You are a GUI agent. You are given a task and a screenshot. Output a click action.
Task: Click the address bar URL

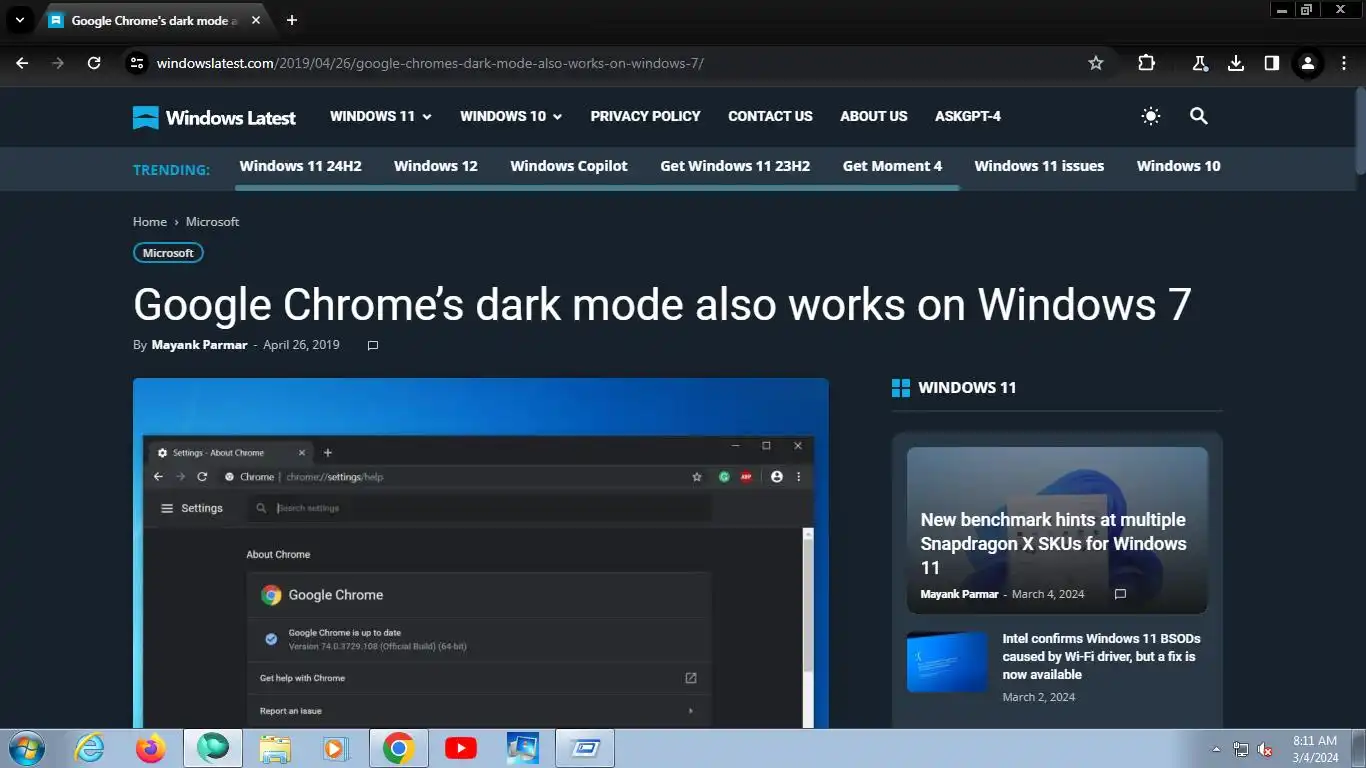coord(430,63)
